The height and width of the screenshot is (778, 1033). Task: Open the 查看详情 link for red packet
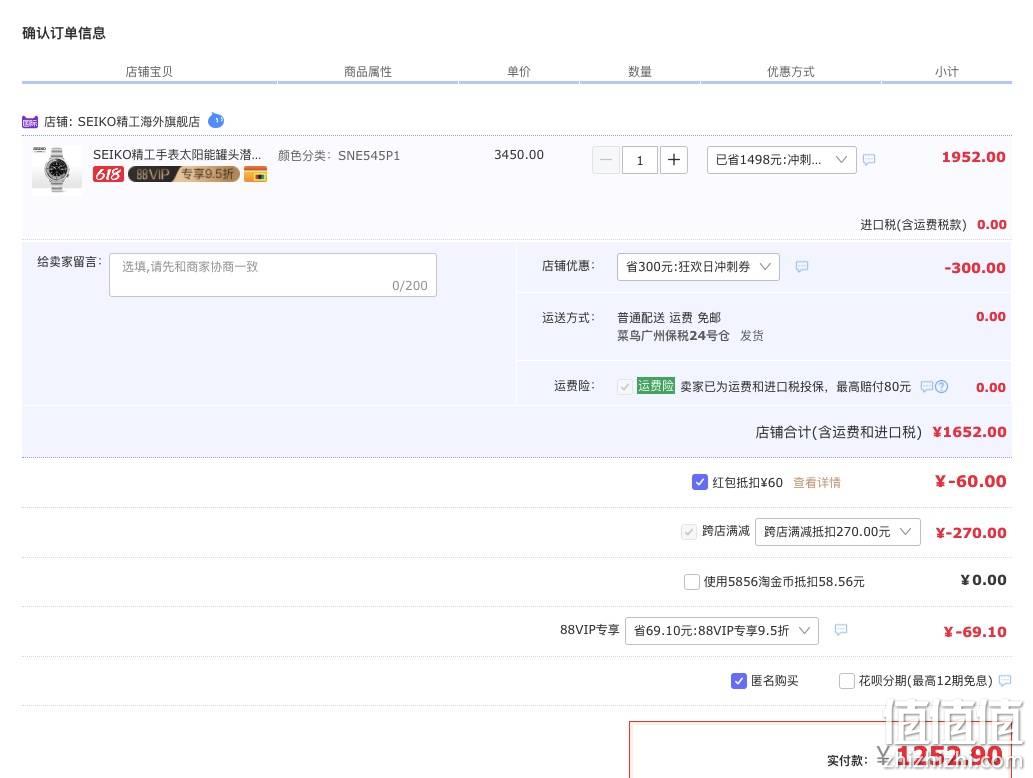[x=816, y=483]
